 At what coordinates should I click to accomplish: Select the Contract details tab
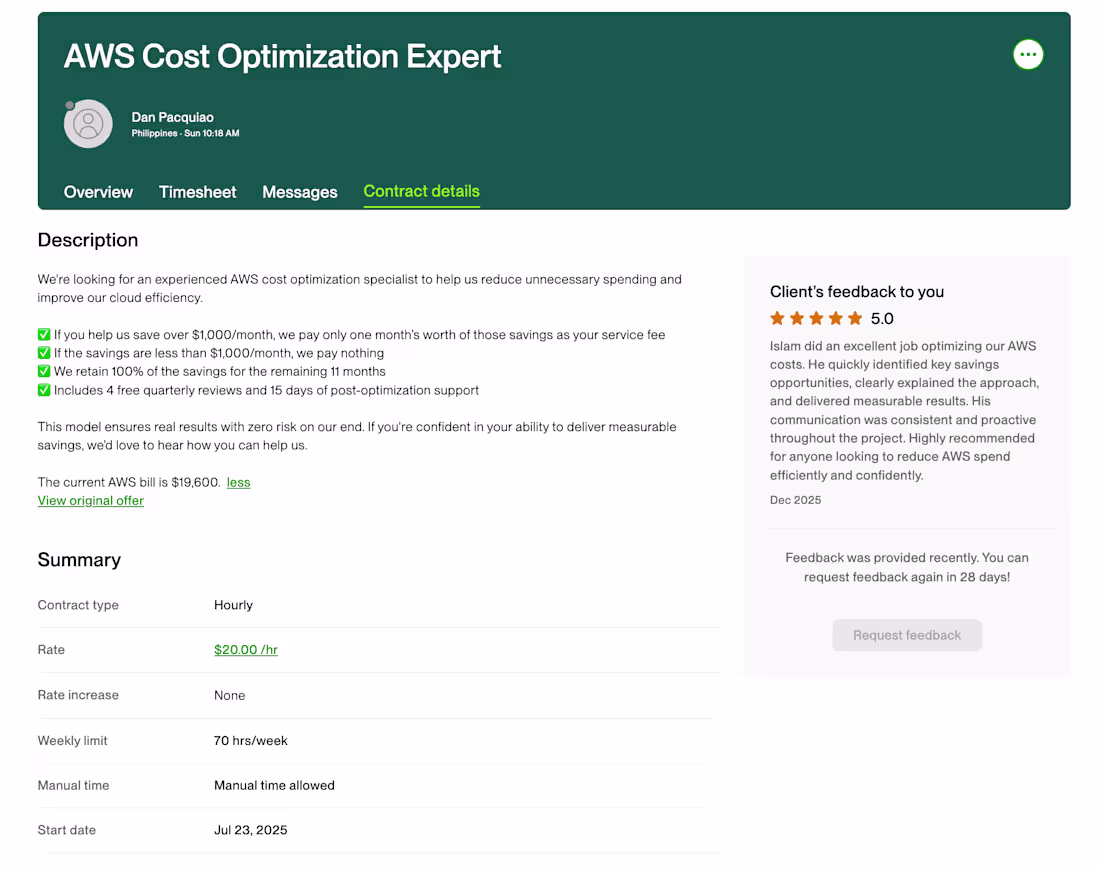pyautogui.click(x=421, y=192)
